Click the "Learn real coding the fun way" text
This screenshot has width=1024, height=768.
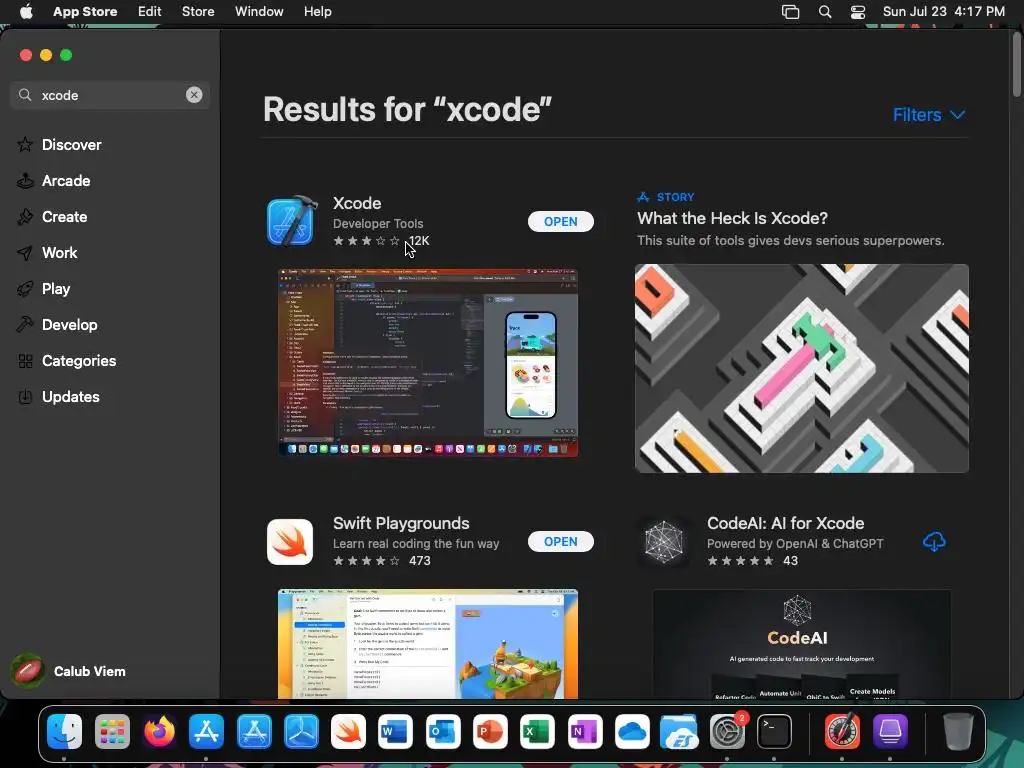point(416,543)
